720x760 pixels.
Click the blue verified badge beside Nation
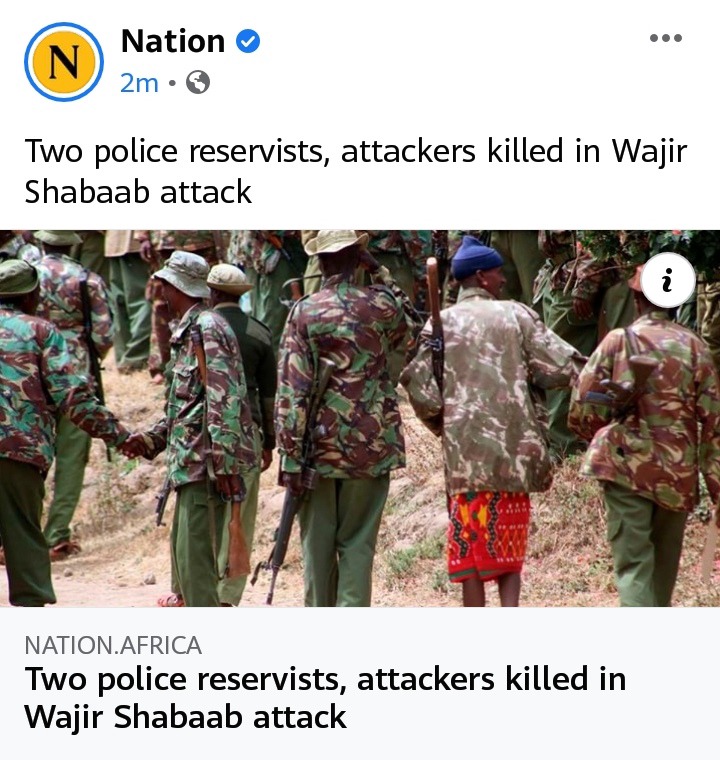pyautogui.click(x=248, y=41)
